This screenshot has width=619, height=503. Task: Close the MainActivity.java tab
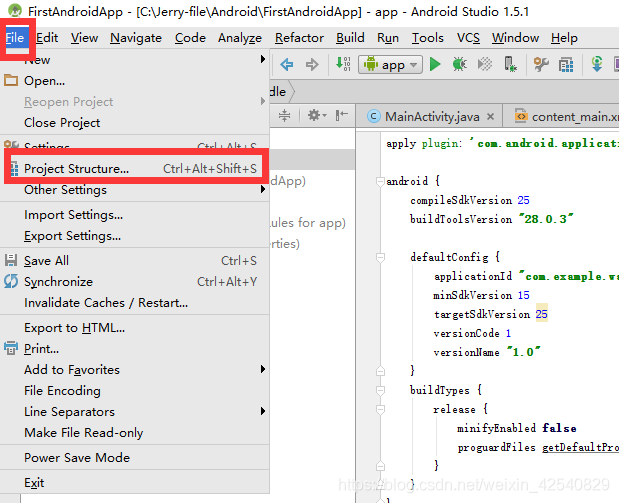(490, 116)
